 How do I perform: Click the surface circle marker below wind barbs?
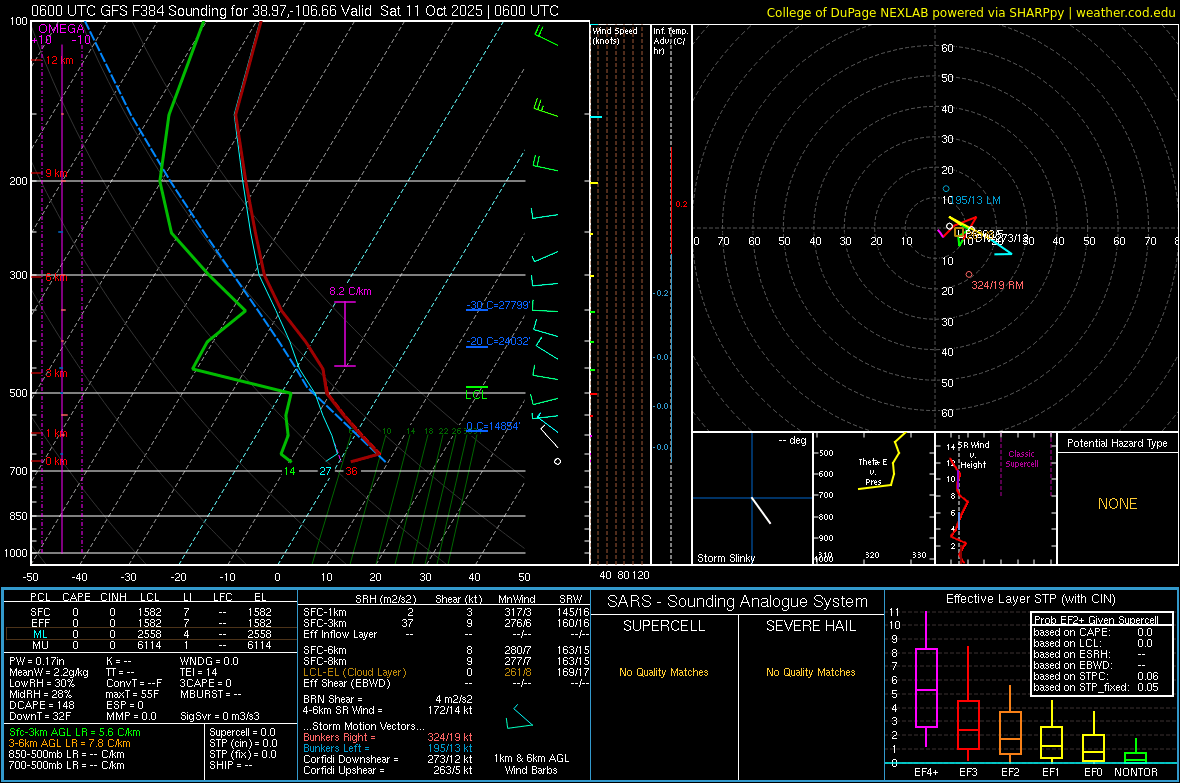click(x=557, y=462)
